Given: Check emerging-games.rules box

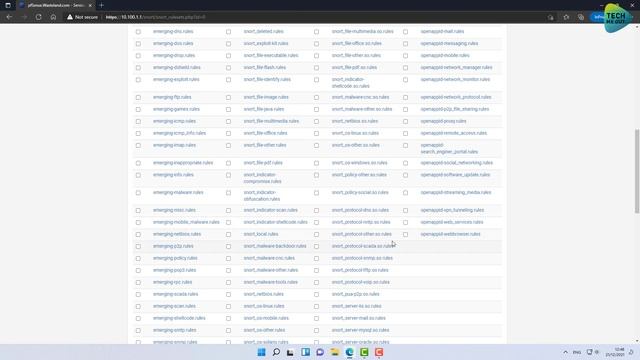Looking at the screenshot, I should [138, 109].
